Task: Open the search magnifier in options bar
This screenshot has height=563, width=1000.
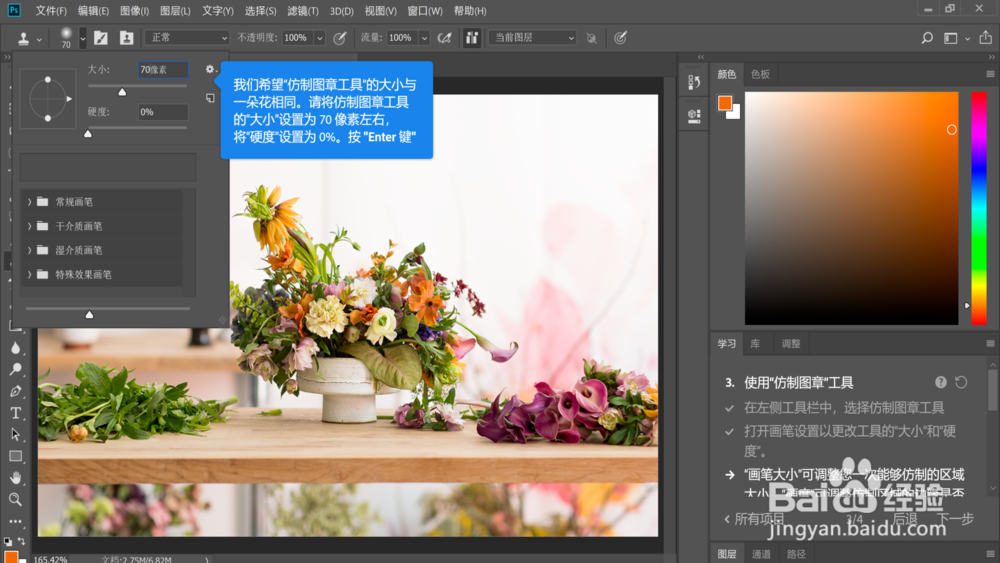Action: click(927, 38)
